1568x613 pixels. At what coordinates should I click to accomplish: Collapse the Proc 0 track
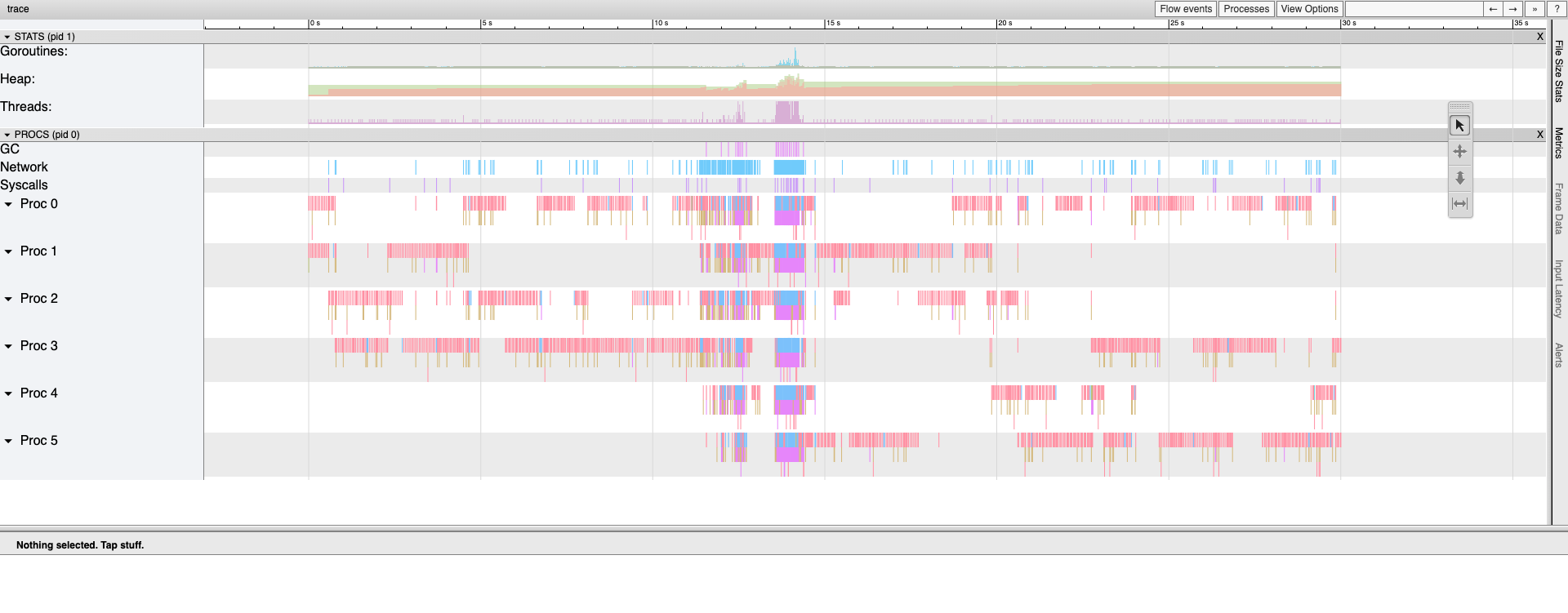point(9,204)
